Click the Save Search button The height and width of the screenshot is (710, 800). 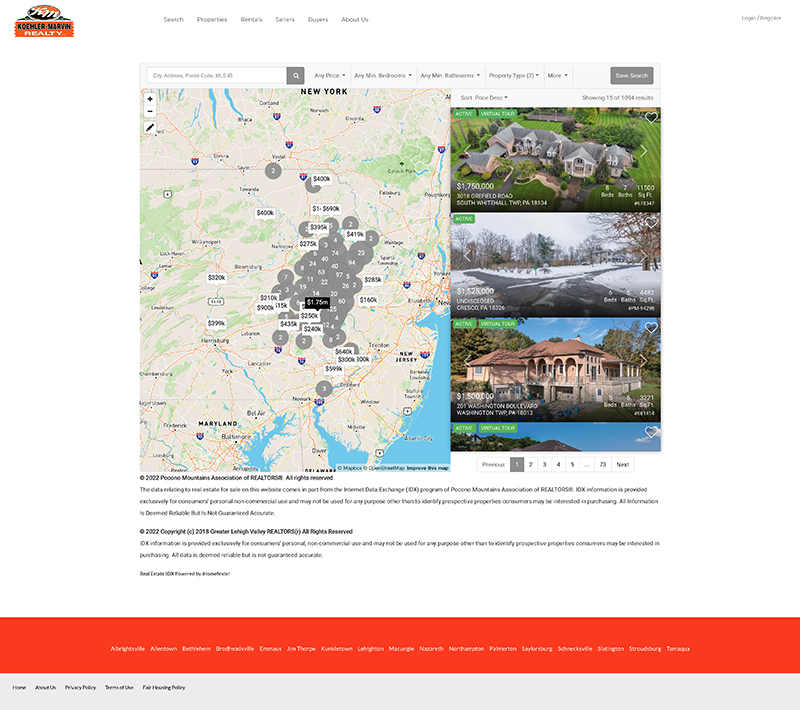[x=631, y=75]
